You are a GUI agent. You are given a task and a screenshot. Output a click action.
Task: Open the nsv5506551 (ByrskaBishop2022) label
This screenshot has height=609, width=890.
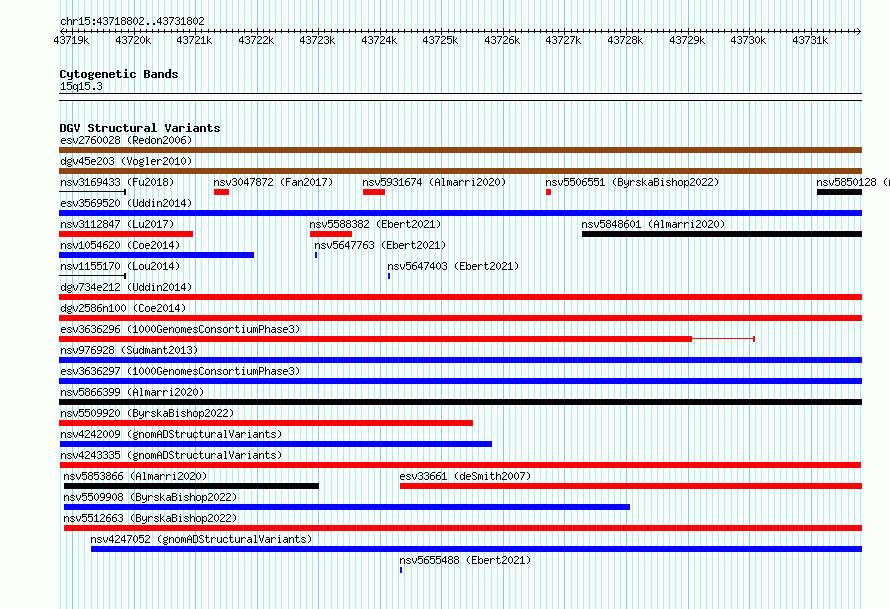pos(632,182)
